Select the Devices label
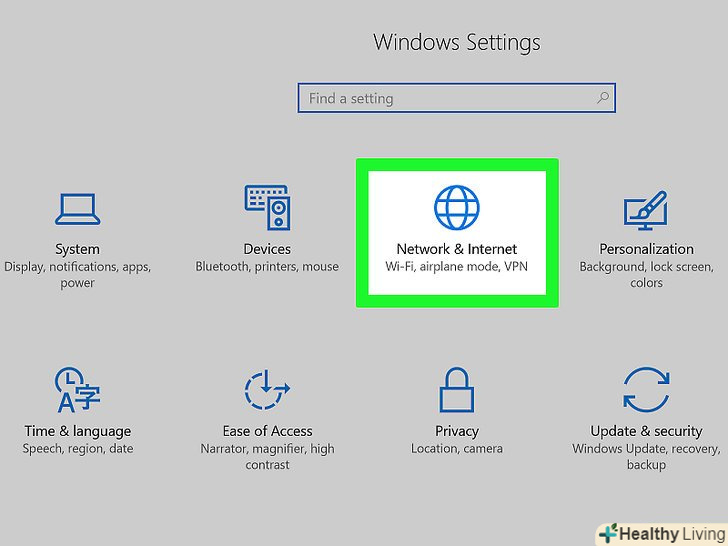 click(267, 249)
